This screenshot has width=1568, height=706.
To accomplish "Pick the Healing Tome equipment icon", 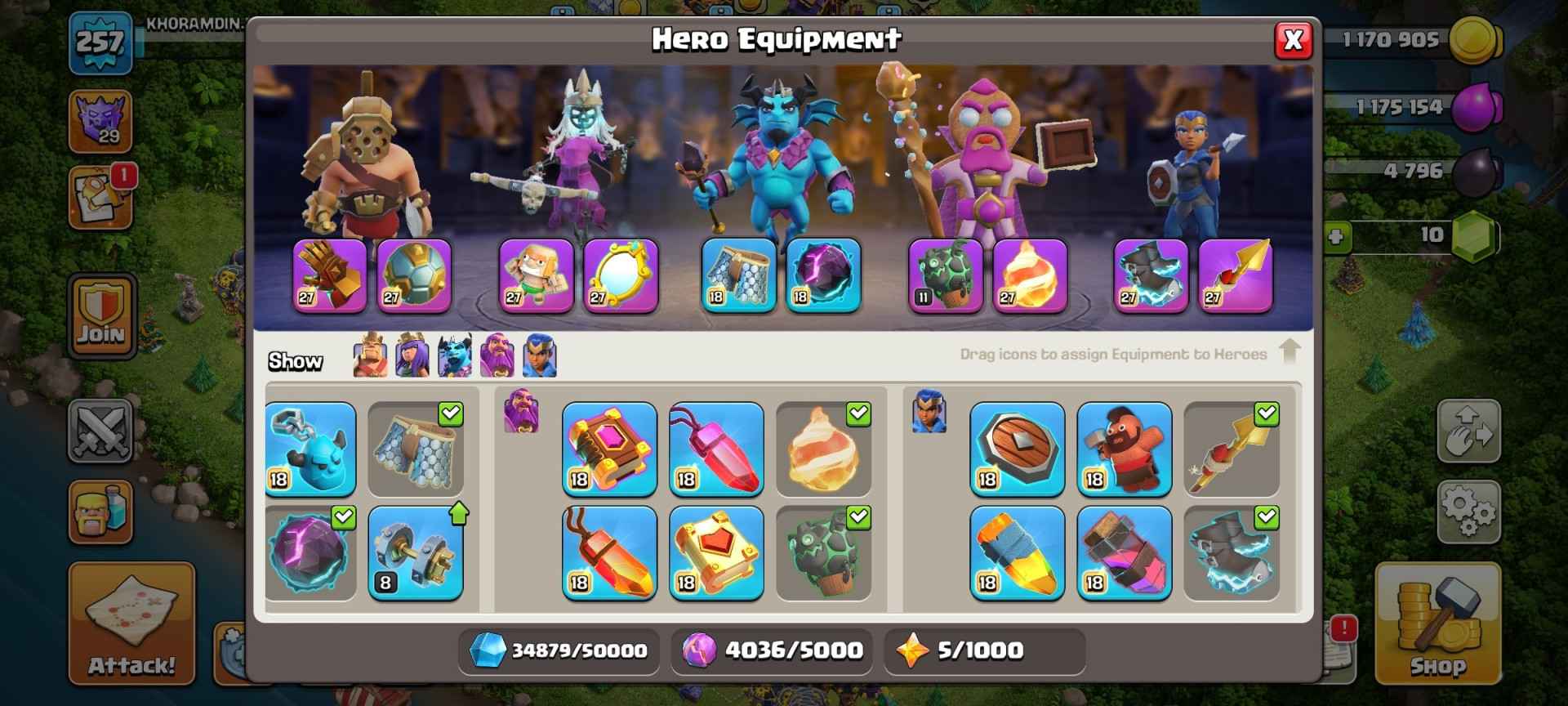I will [716, 553].
